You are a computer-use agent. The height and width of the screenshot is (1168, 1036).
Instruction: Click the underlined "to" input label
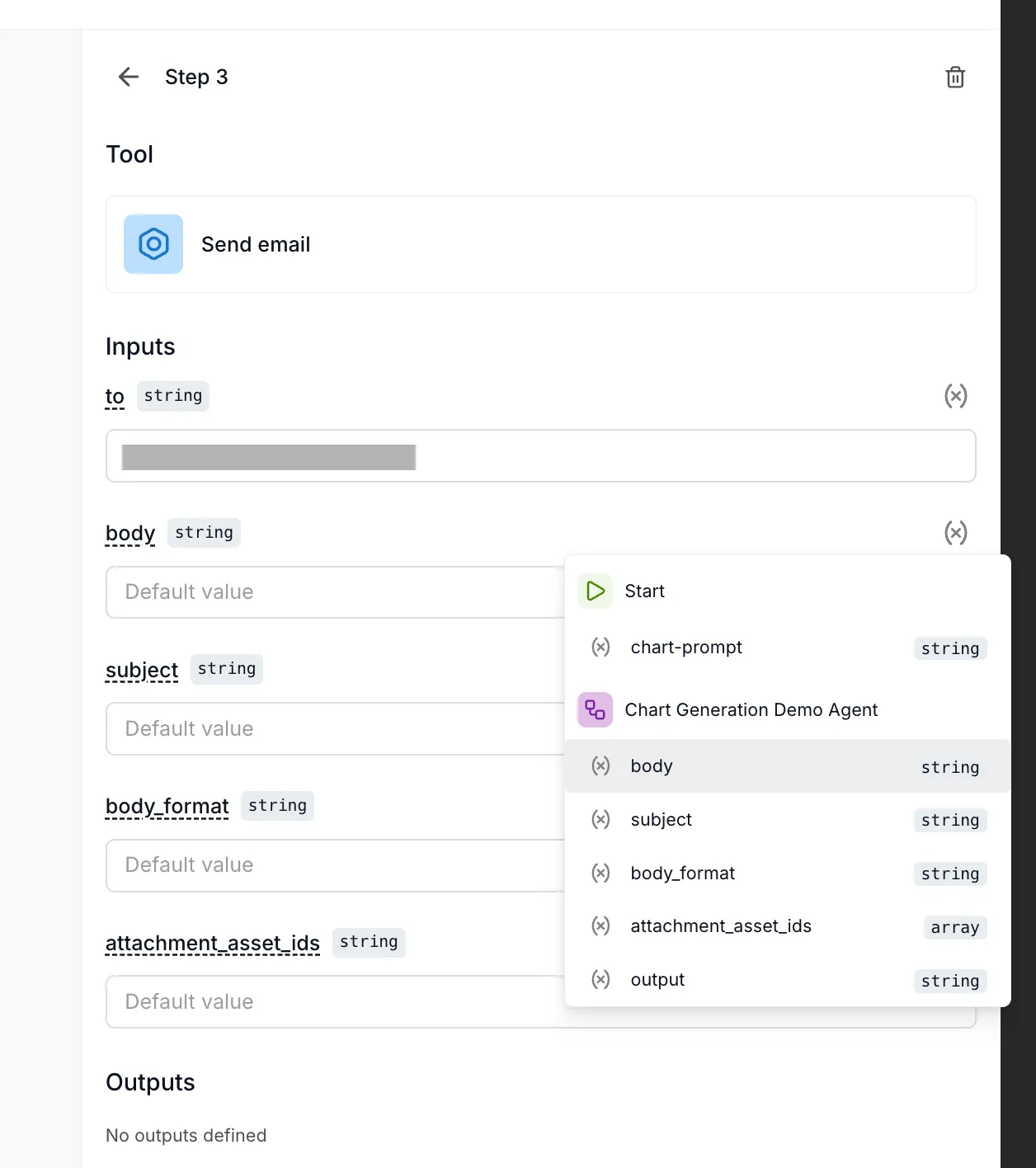115,396
